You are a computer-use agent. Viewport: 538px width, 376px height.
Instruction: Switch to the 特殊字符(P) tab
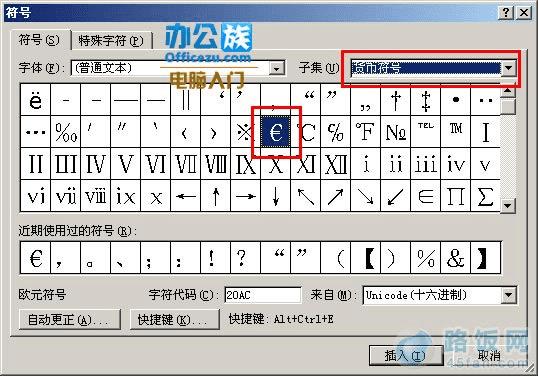pyautogui.click(x=111, y=41)
